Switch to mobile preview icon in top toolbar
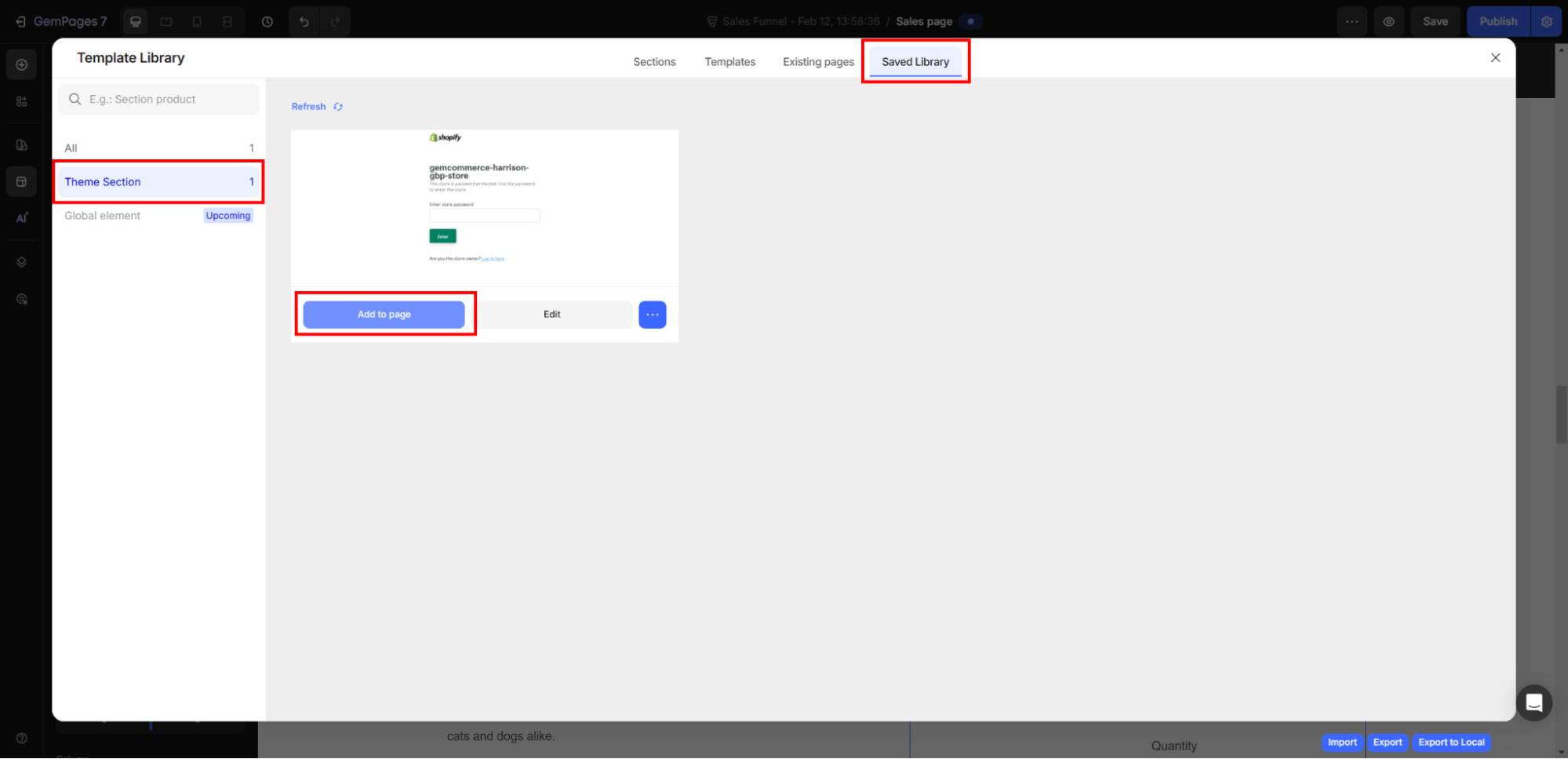Screen dimensions: 1568x759 (197, 21)
